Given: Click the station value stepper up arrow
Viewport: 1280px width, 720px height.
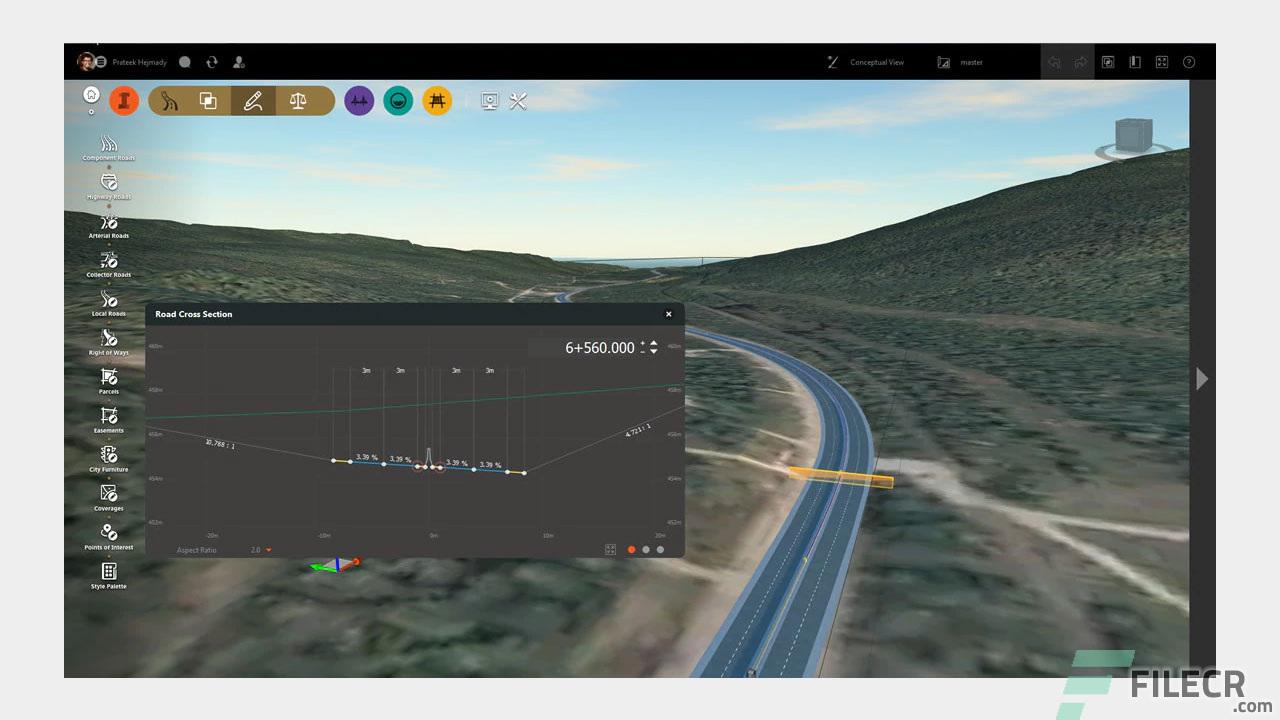Looking at the screenshot, I should click(x=653, y=343).
